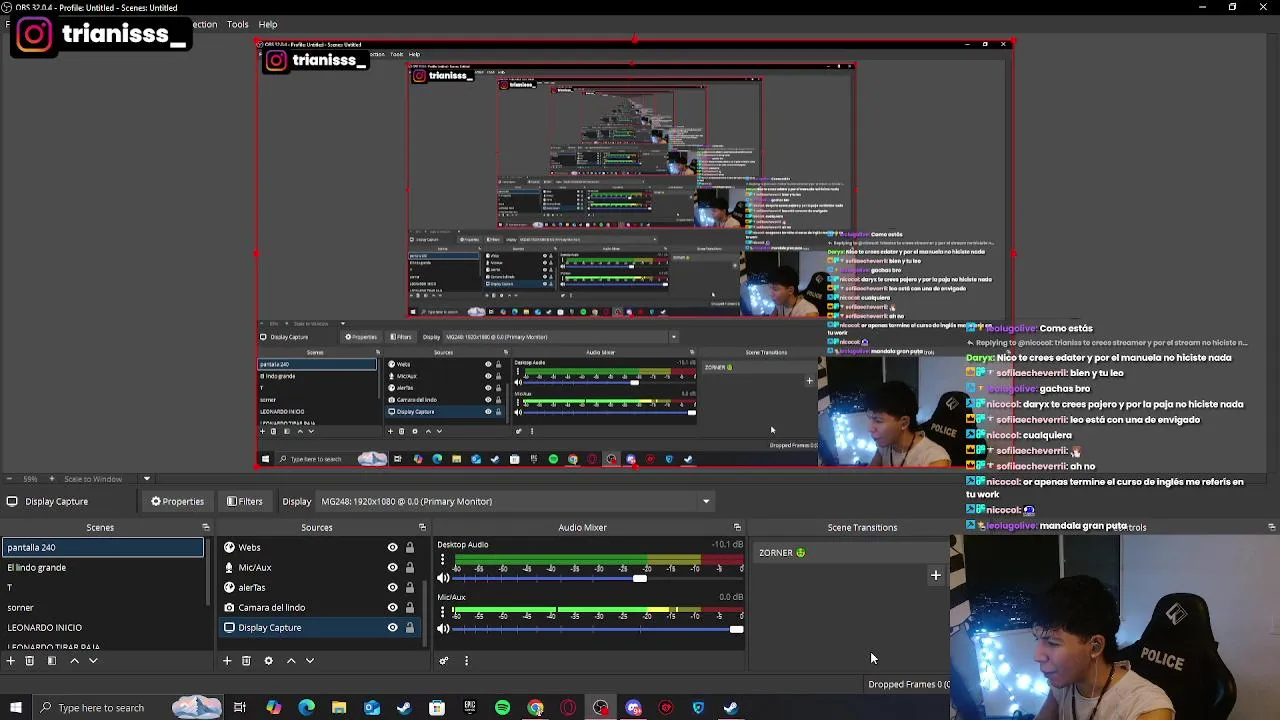1280x720 pixels.
Task: Open Advanced Audio Properties gears icon
Action: 444,660
